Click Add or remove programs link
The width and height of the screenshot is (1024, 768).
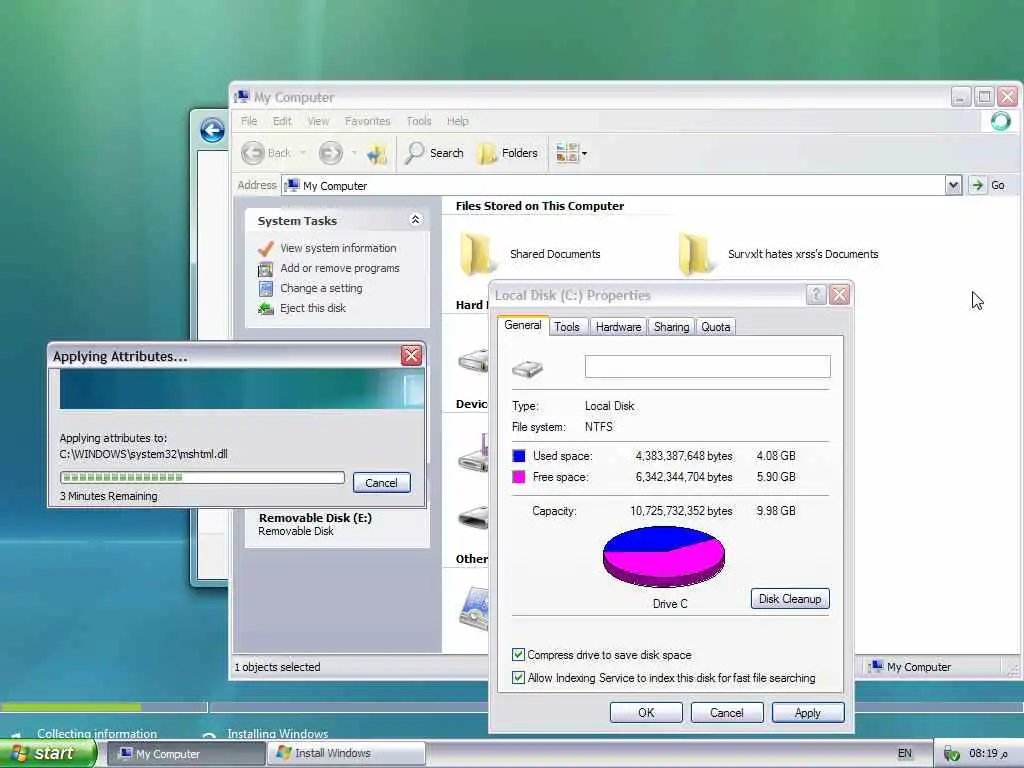point(340,268)
